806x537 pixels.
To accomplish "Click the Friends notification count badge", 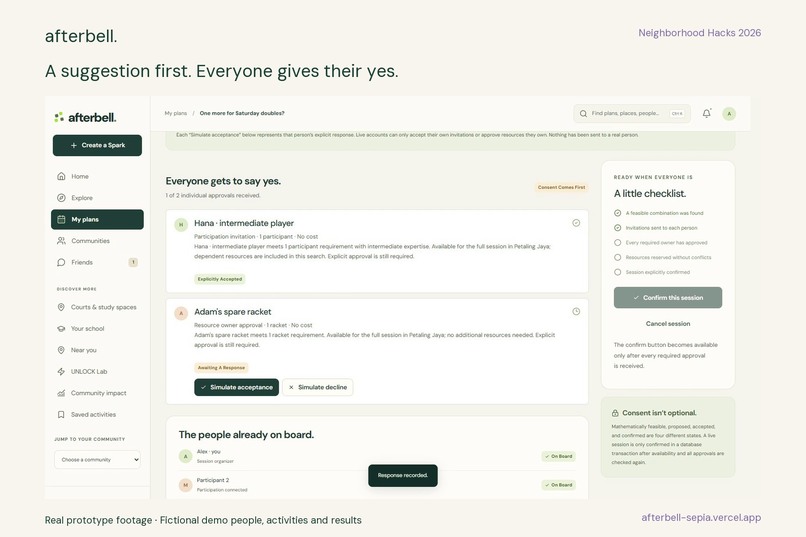I will click(x=133, y=263).
